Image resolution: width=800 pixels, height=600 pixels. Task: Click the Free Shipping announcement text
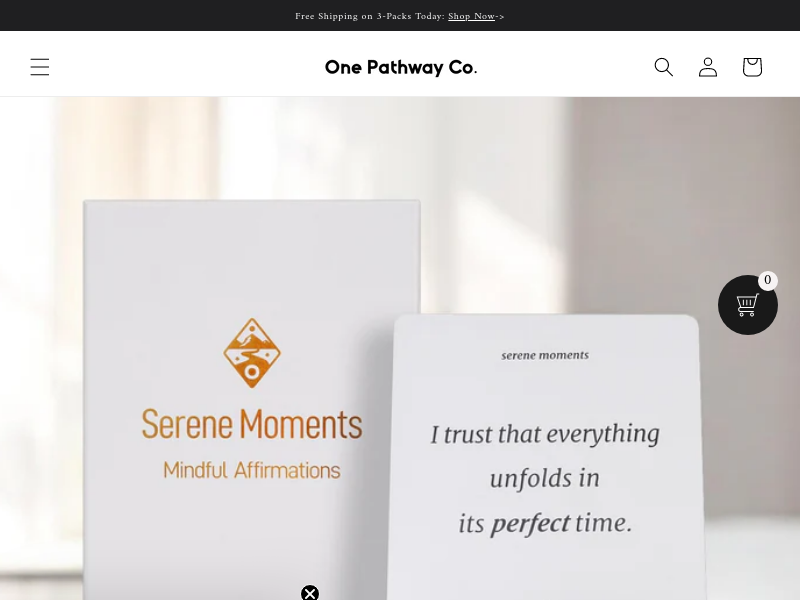point(370,16)
